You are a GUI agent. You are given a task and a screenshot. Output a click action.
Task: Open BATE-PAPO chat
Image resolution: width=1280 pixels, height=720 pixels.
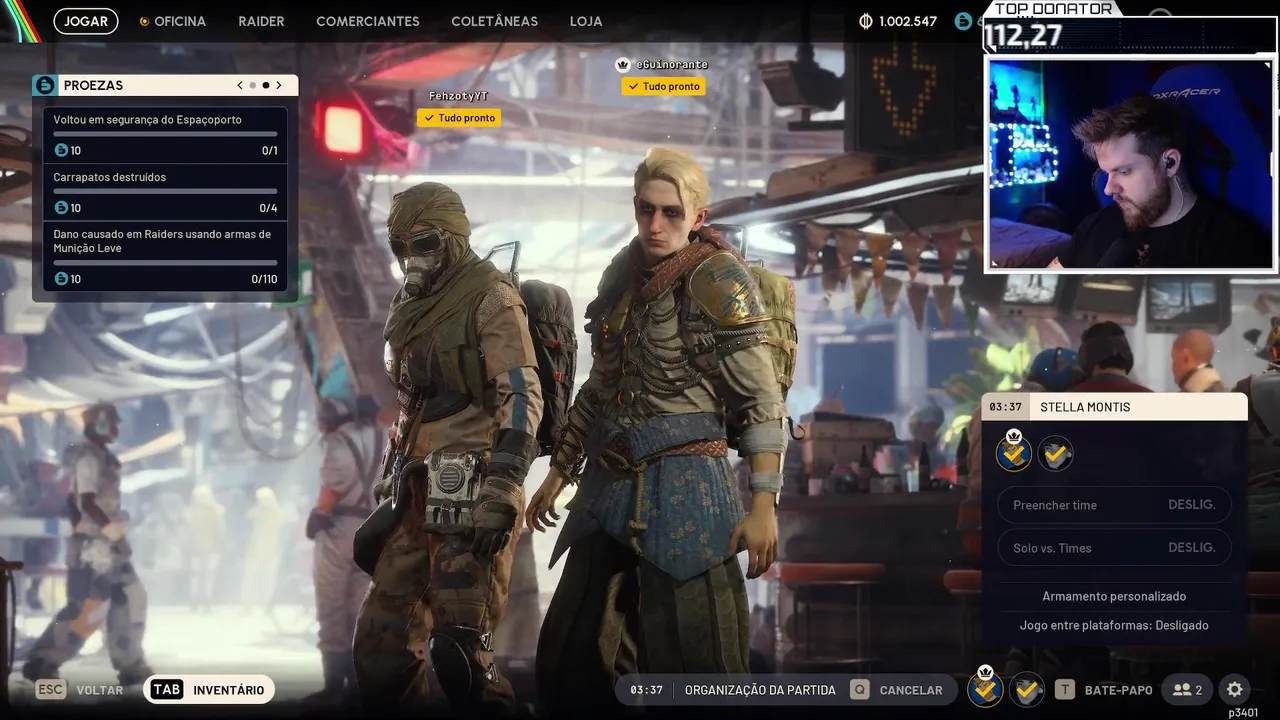coord(1119,690)
